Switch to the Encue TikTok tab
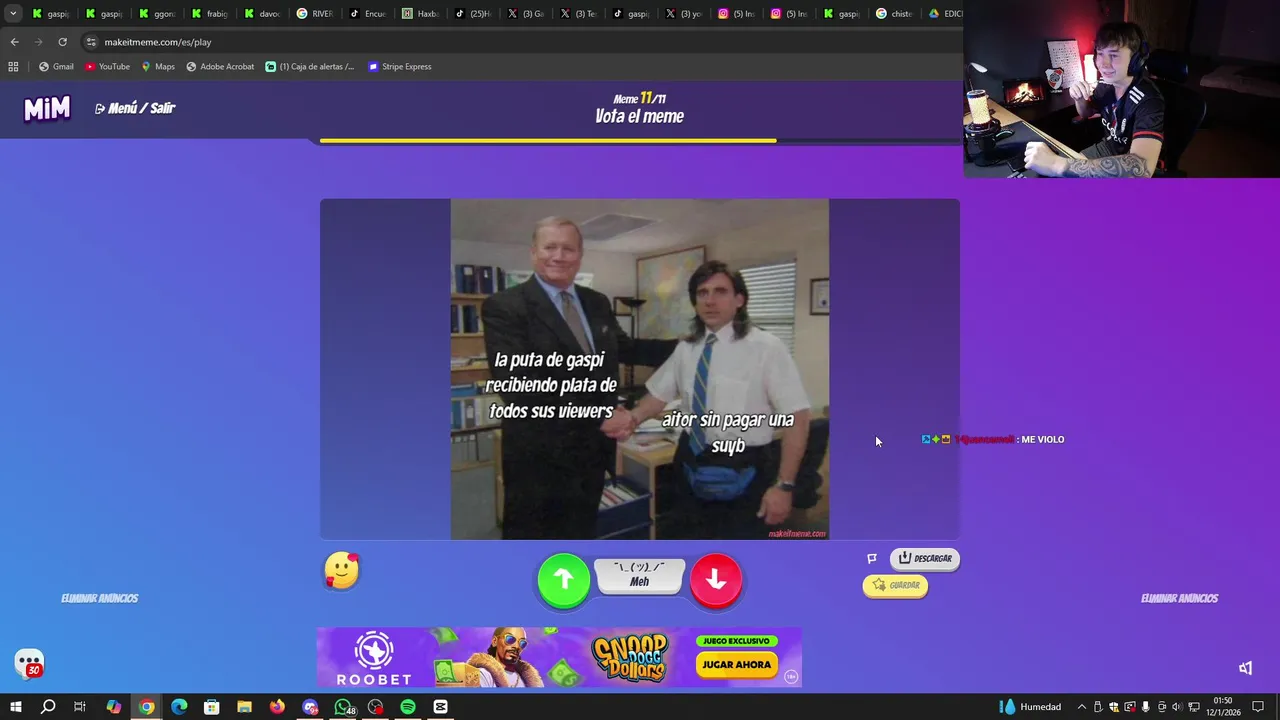The image size is (1280, 720). (x=368, y=13)
